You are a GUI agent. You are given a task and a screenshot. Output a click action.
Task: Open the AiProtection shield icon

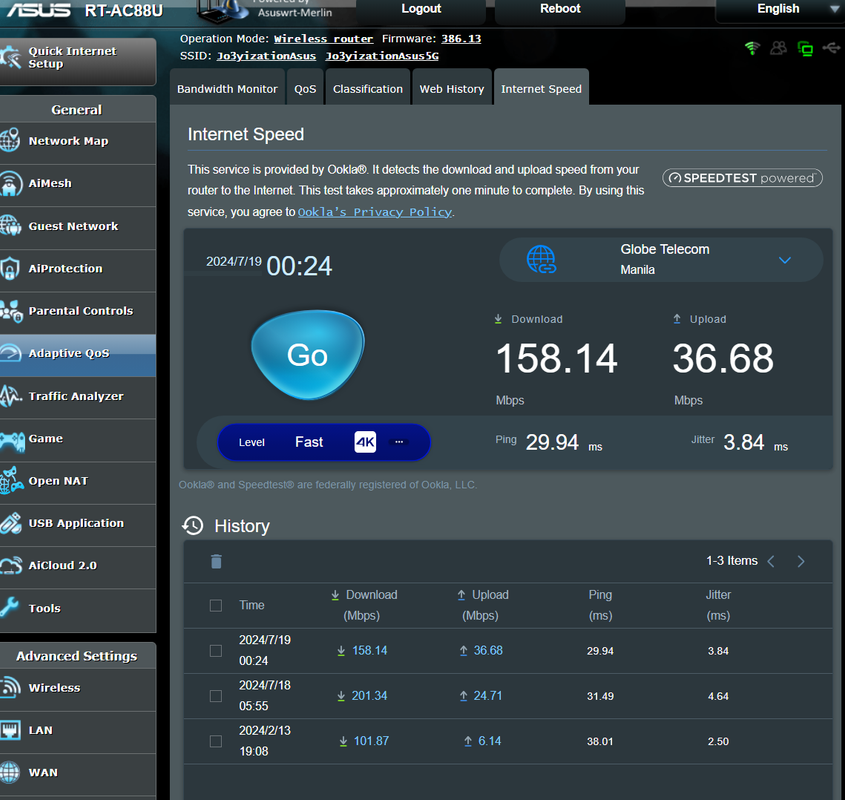coord(10,268)
